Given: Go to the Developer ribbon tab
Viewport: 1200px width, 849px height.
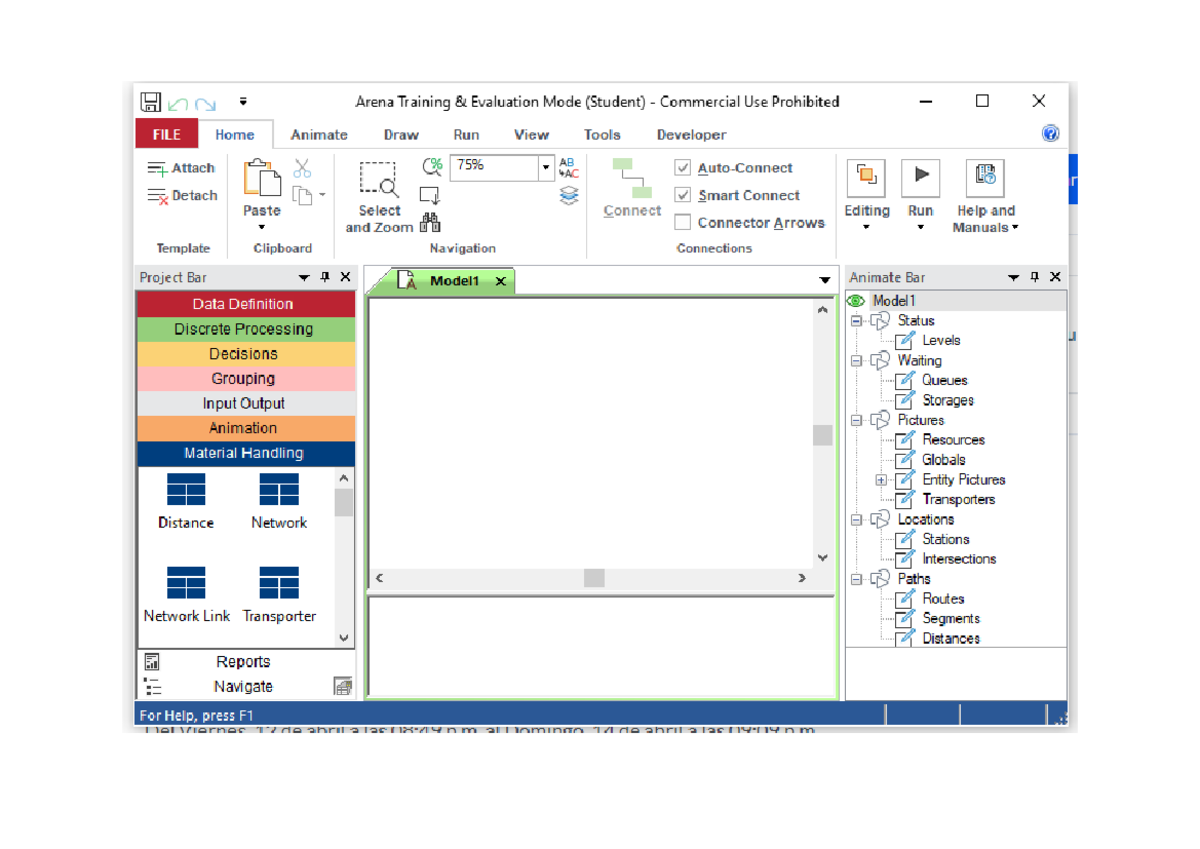Looking at the screenshot, I should (x=691, y=135).
